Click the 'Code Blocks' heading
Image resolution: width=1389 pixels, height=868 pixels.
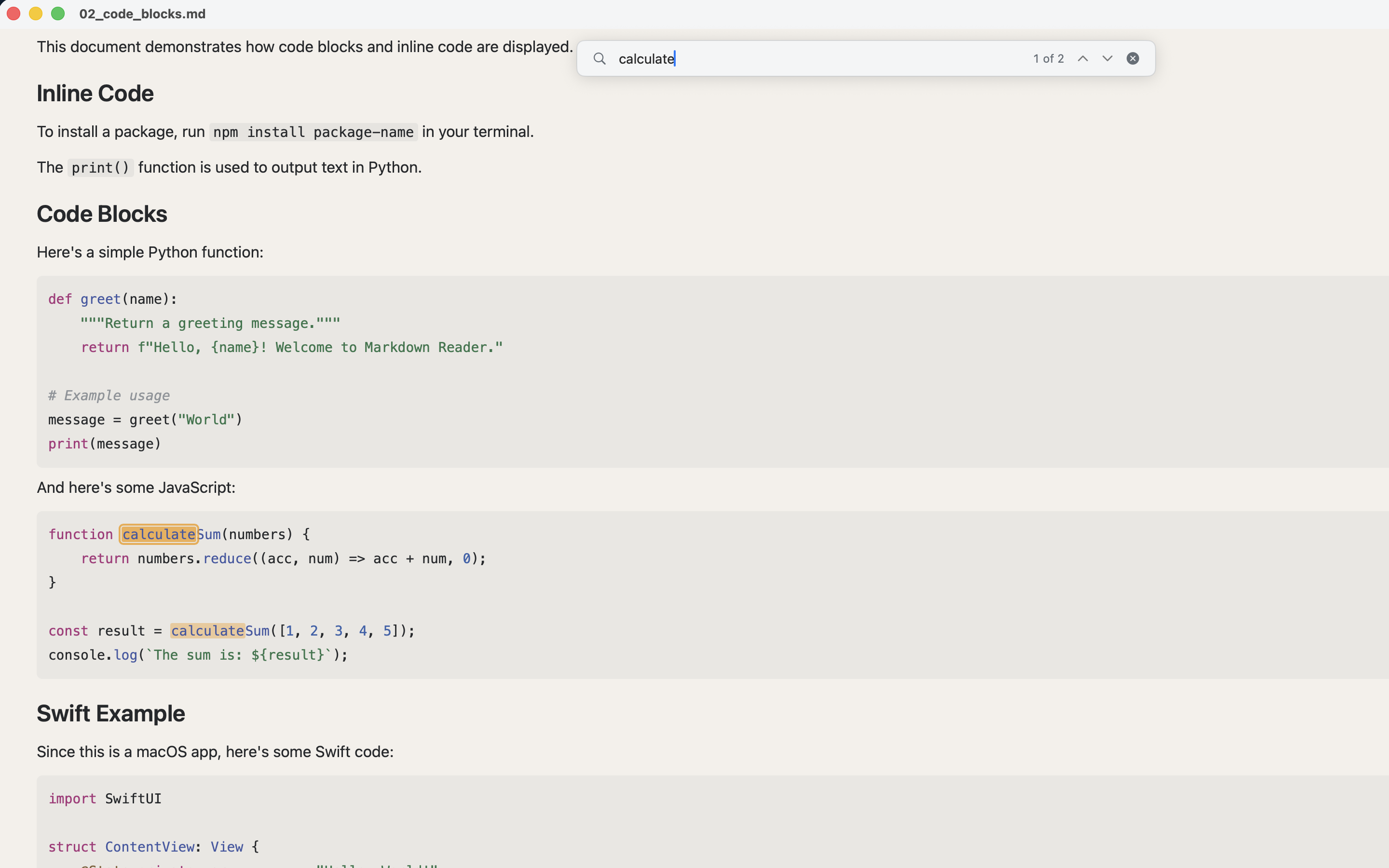pos(102,214)
